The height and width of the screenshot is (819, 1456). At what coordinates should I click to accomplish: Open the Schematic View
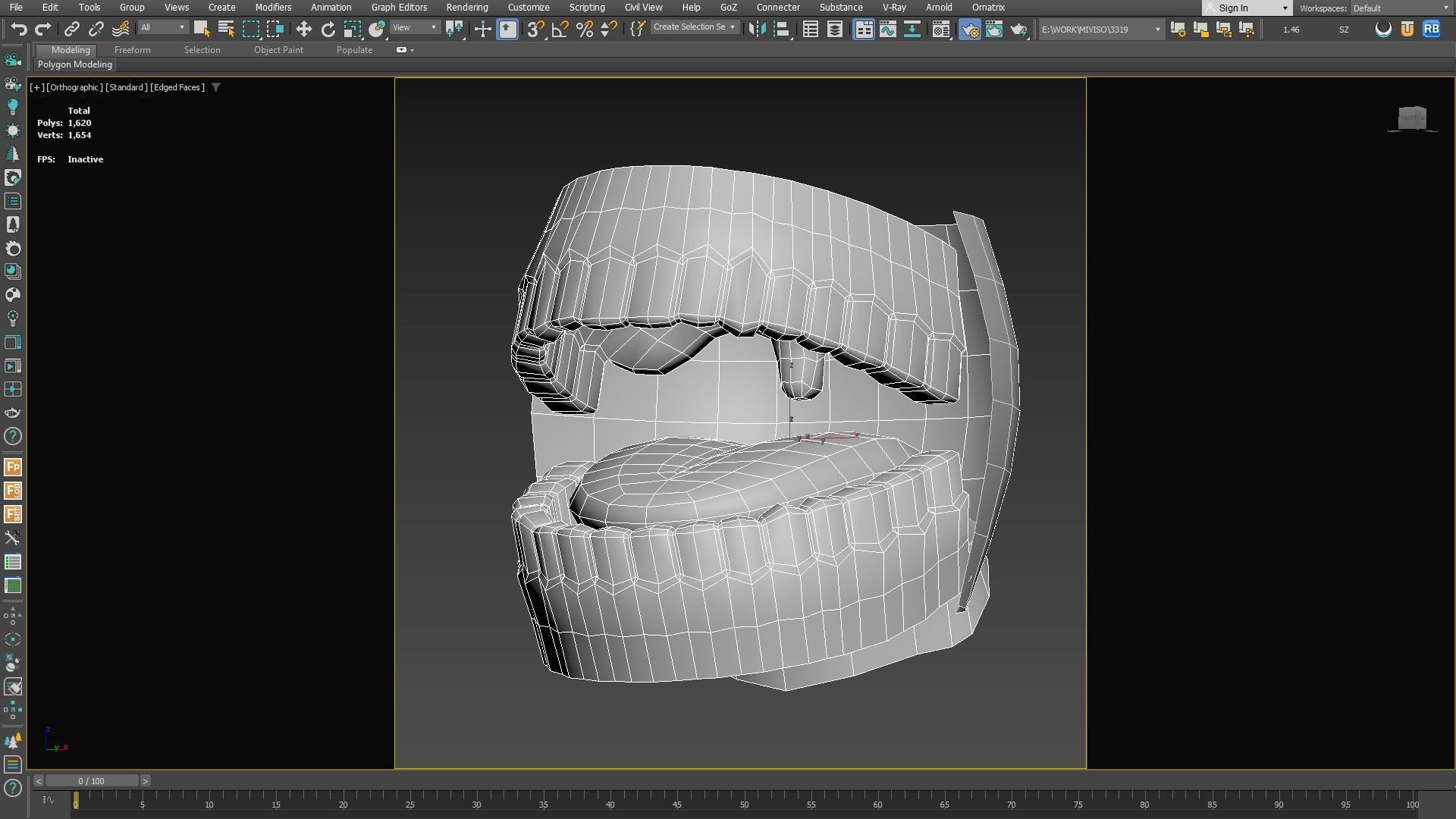point(912,30)
